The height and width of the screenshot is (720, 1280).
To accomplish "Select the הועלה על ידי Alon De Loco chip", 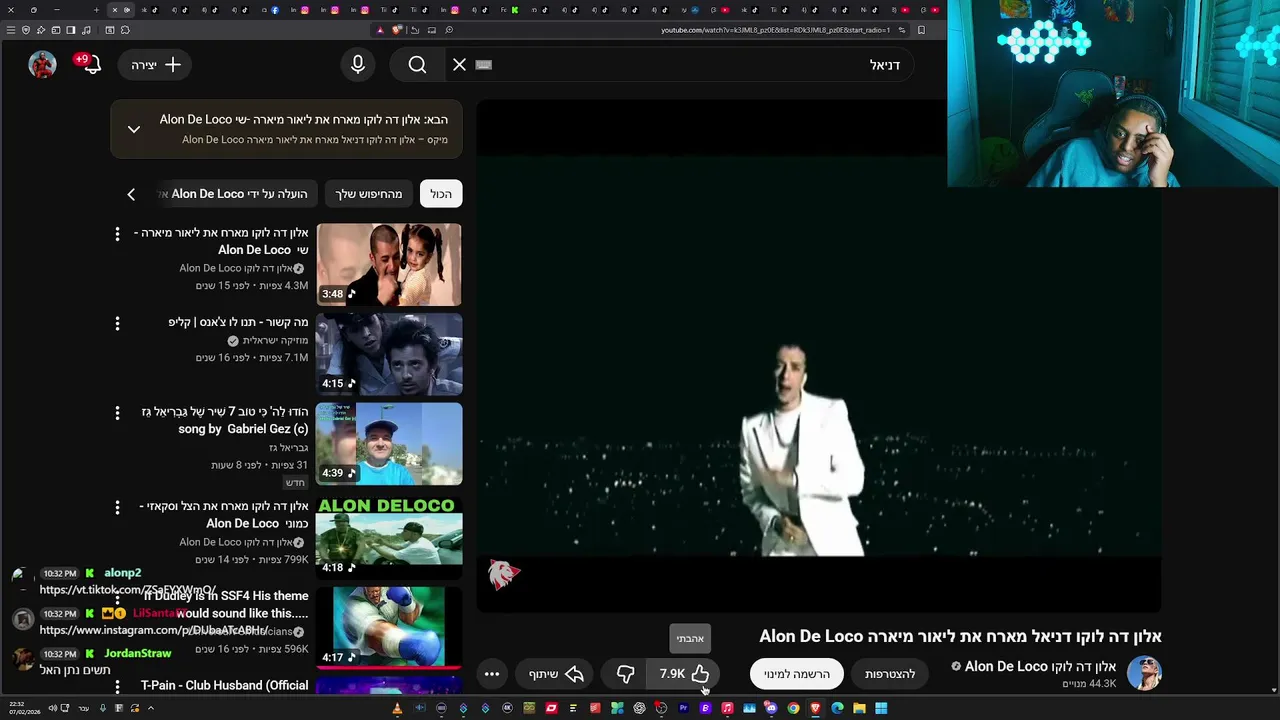I will coord(236,194).
